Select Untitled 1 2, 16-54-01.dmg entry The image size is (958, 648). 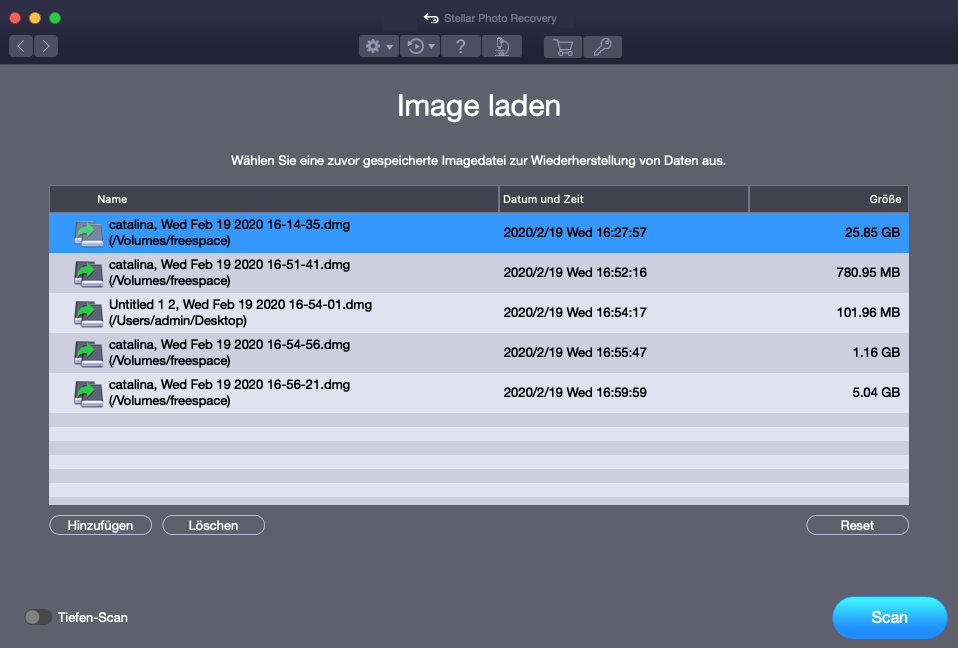pyautogui.click(x=479, y=313)
